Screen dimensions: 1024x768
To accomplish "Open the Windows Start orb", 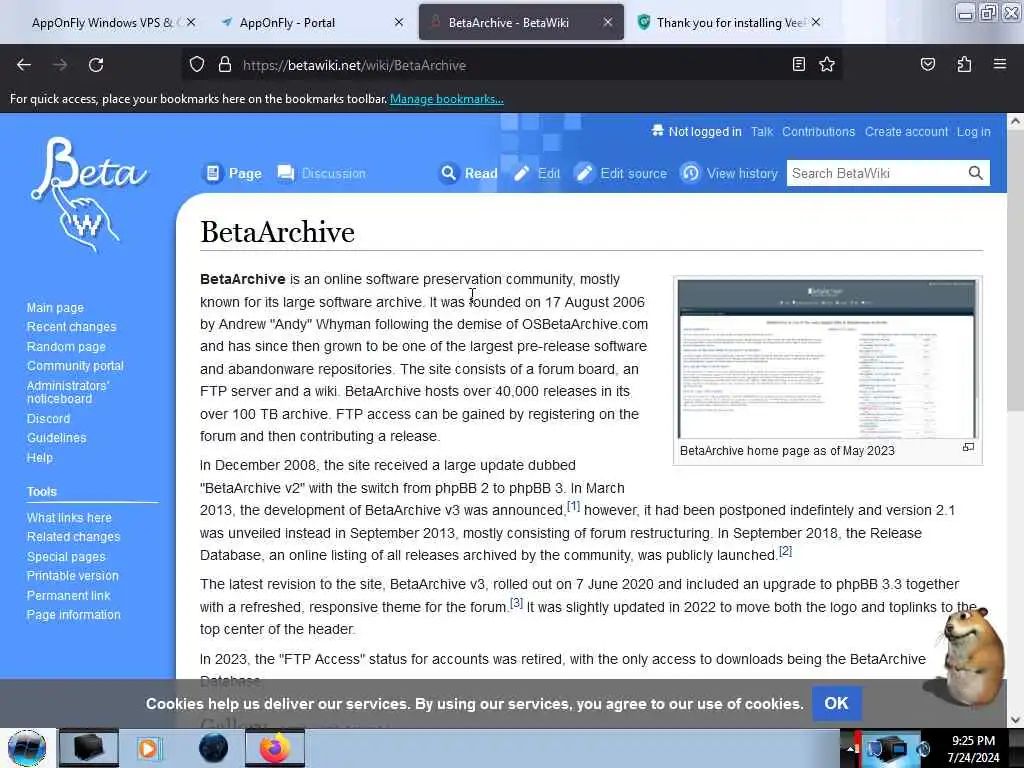I will tap(27, 748).
